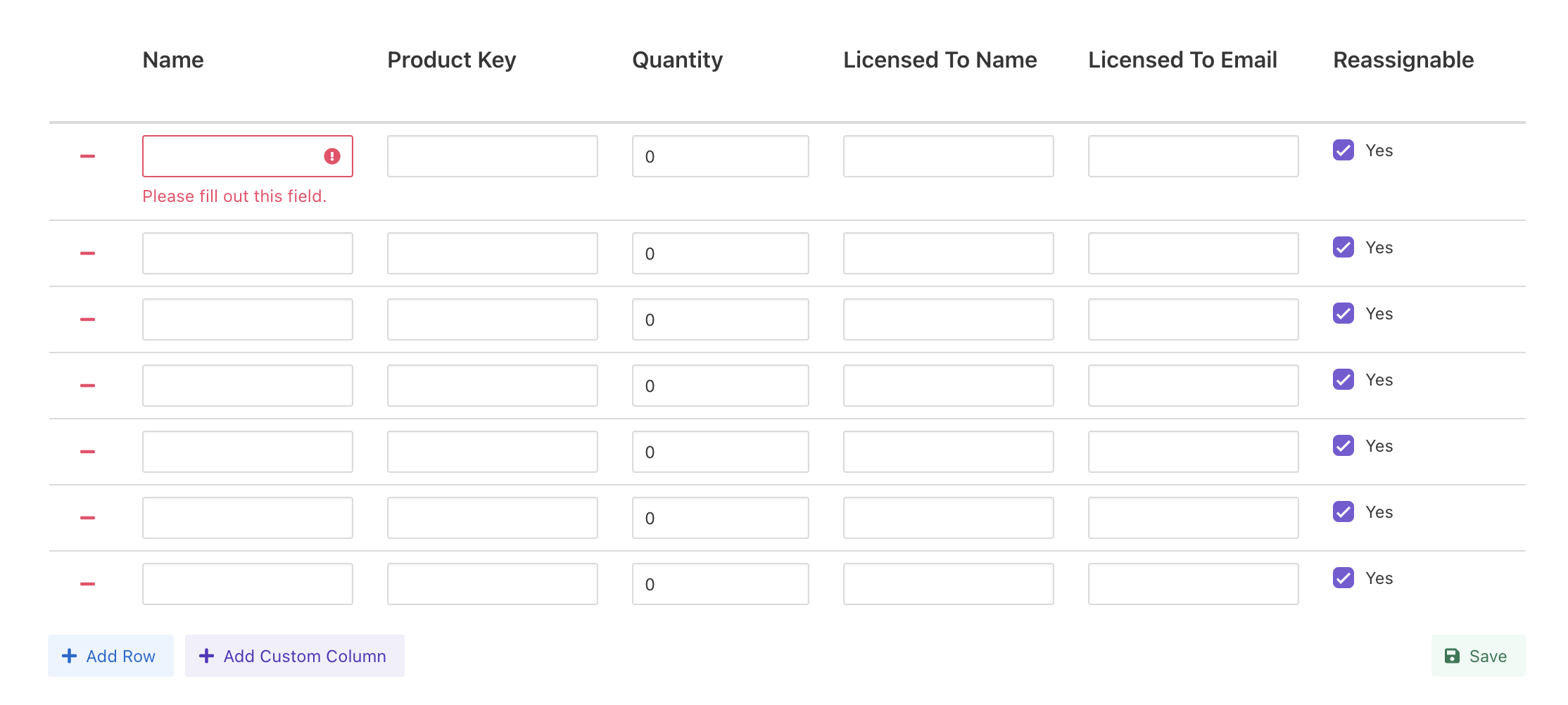Click Licensed To Name field in fourth row
This screenshot has height=705, width=1568.
pos(948,386)
